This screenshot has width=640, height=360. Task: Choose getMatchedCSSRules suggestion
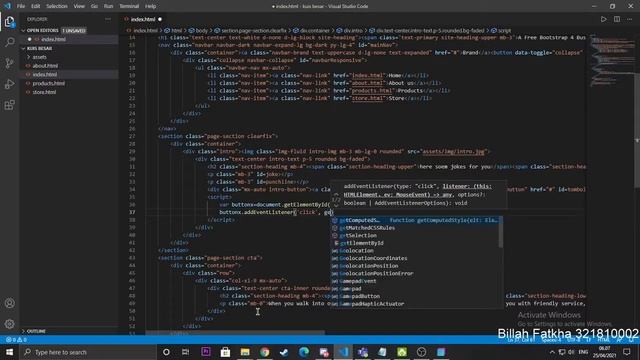point(414,228)
